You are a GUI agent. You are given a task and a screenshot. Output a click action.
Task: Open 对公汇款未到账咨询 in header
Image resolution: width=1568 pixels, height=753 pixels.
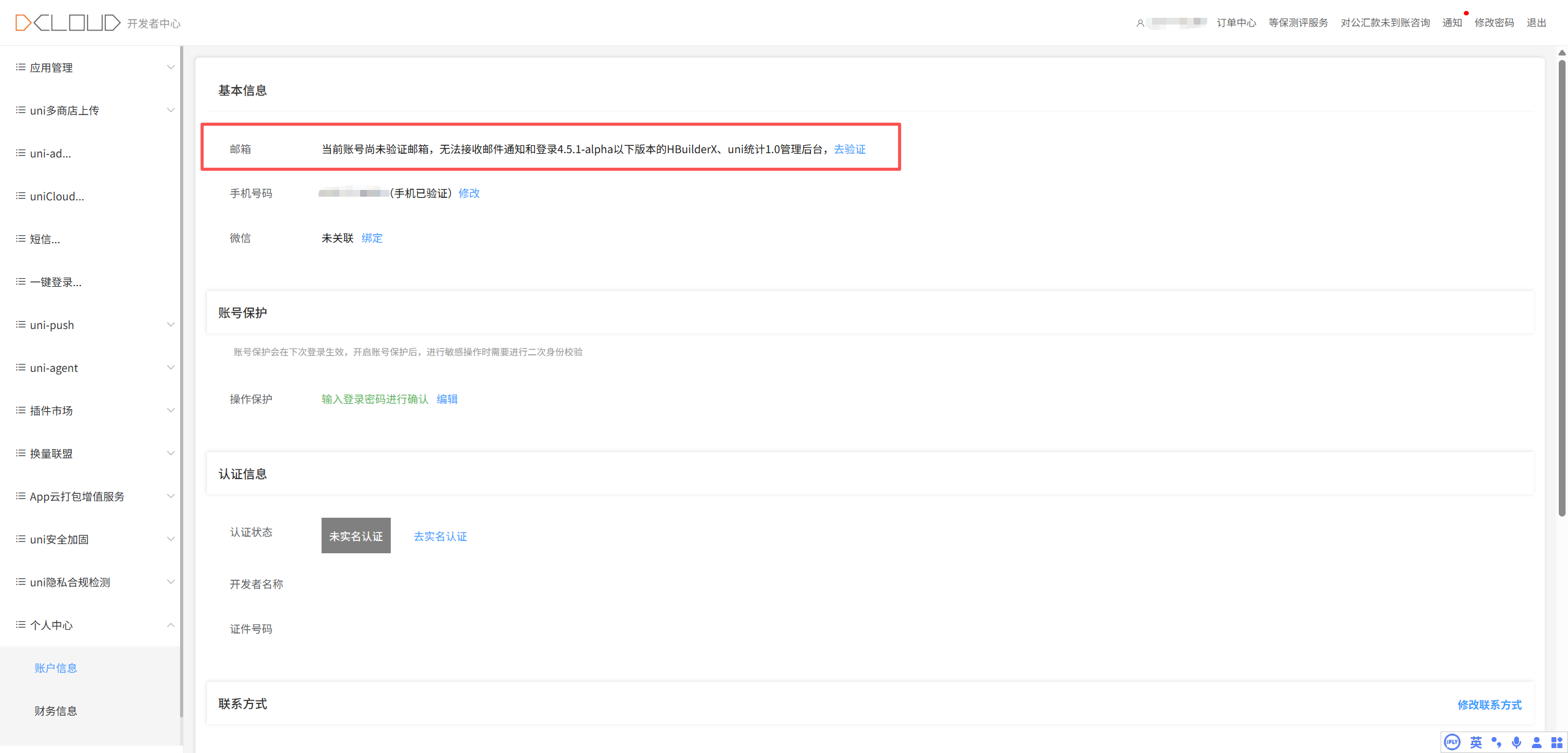(1385, 23)
